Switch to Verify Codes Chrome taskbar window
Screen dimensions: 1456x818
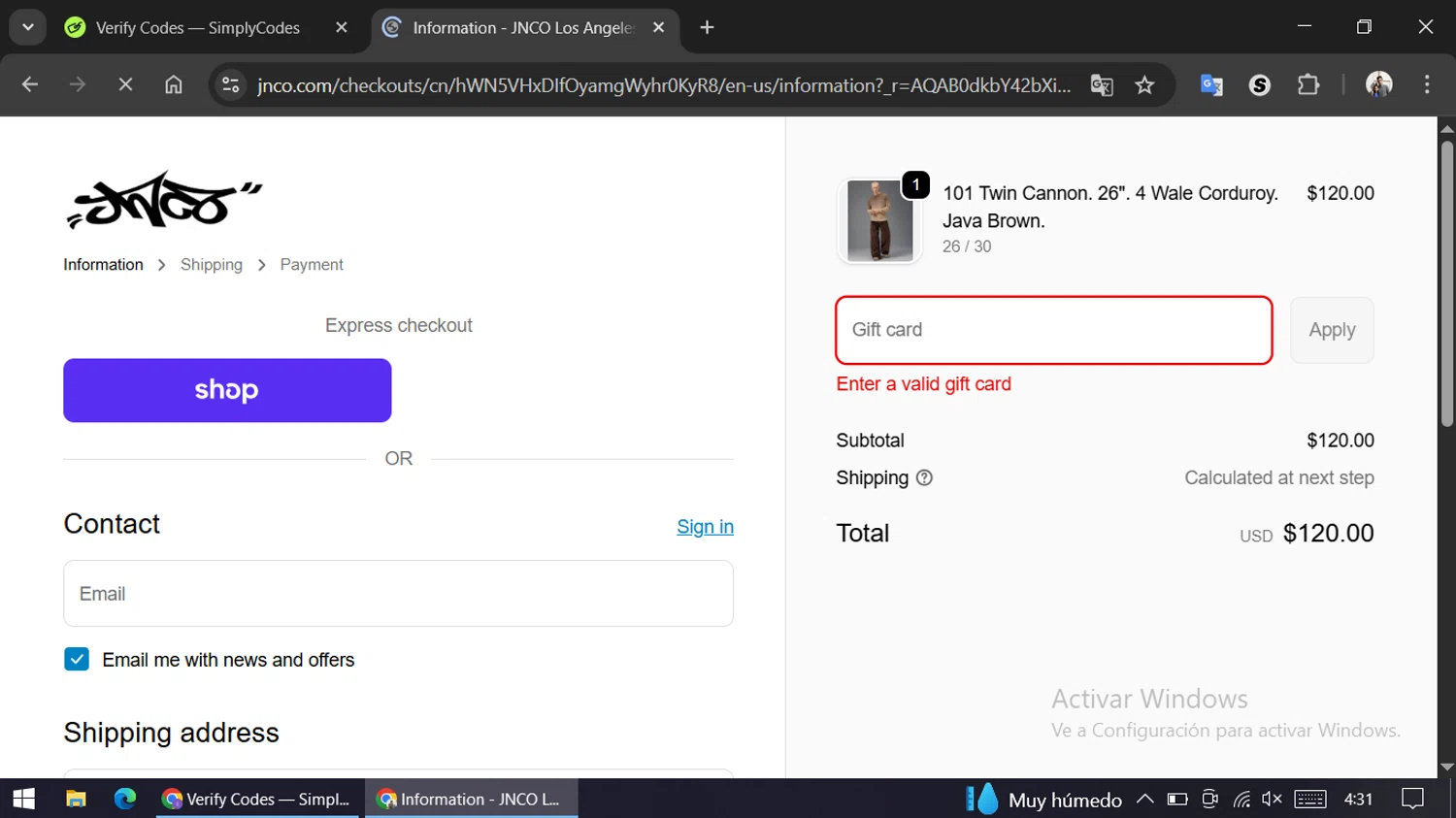click(257, 799)
